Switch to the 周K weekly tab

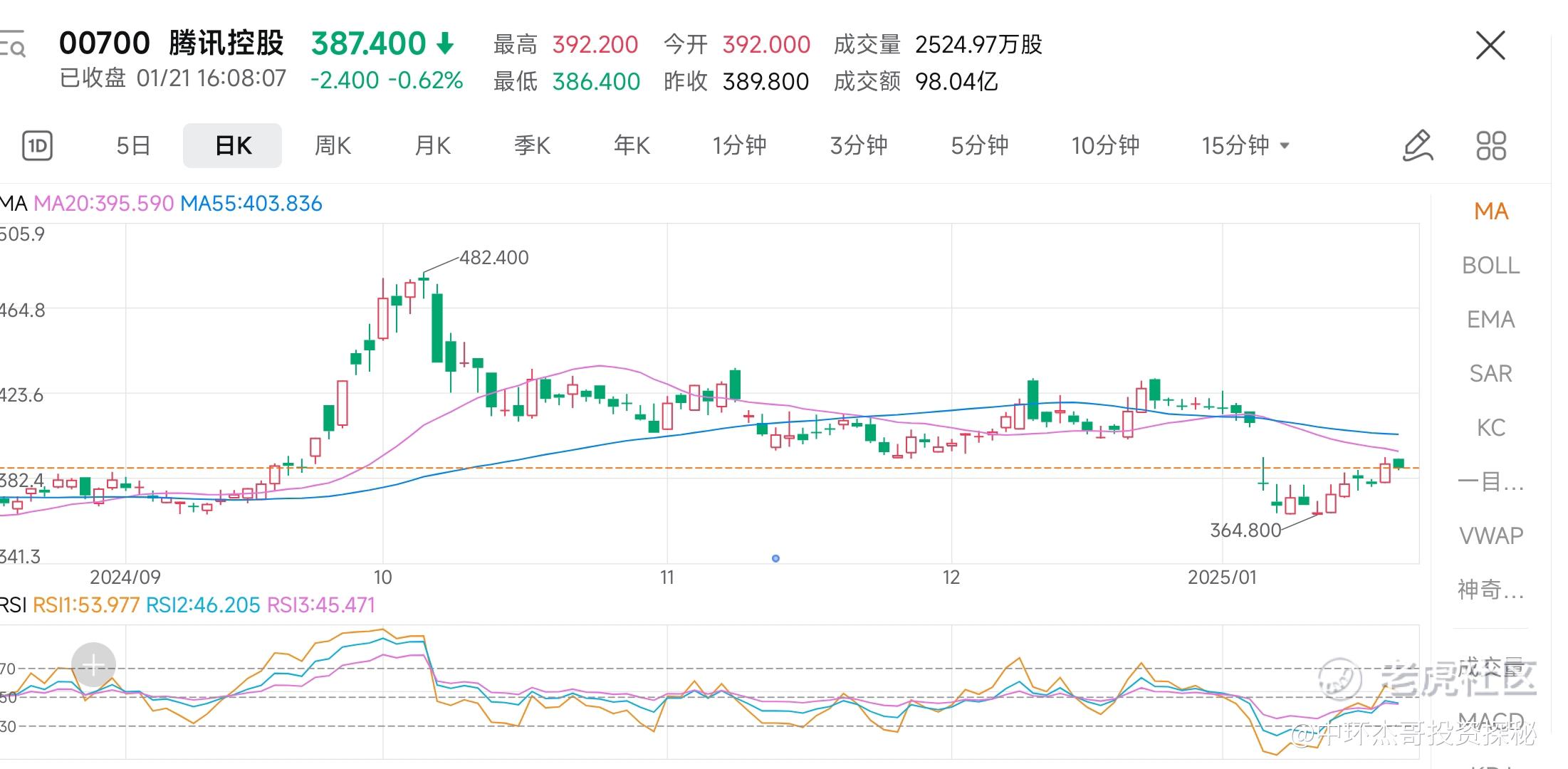click(x=333, y=146)
